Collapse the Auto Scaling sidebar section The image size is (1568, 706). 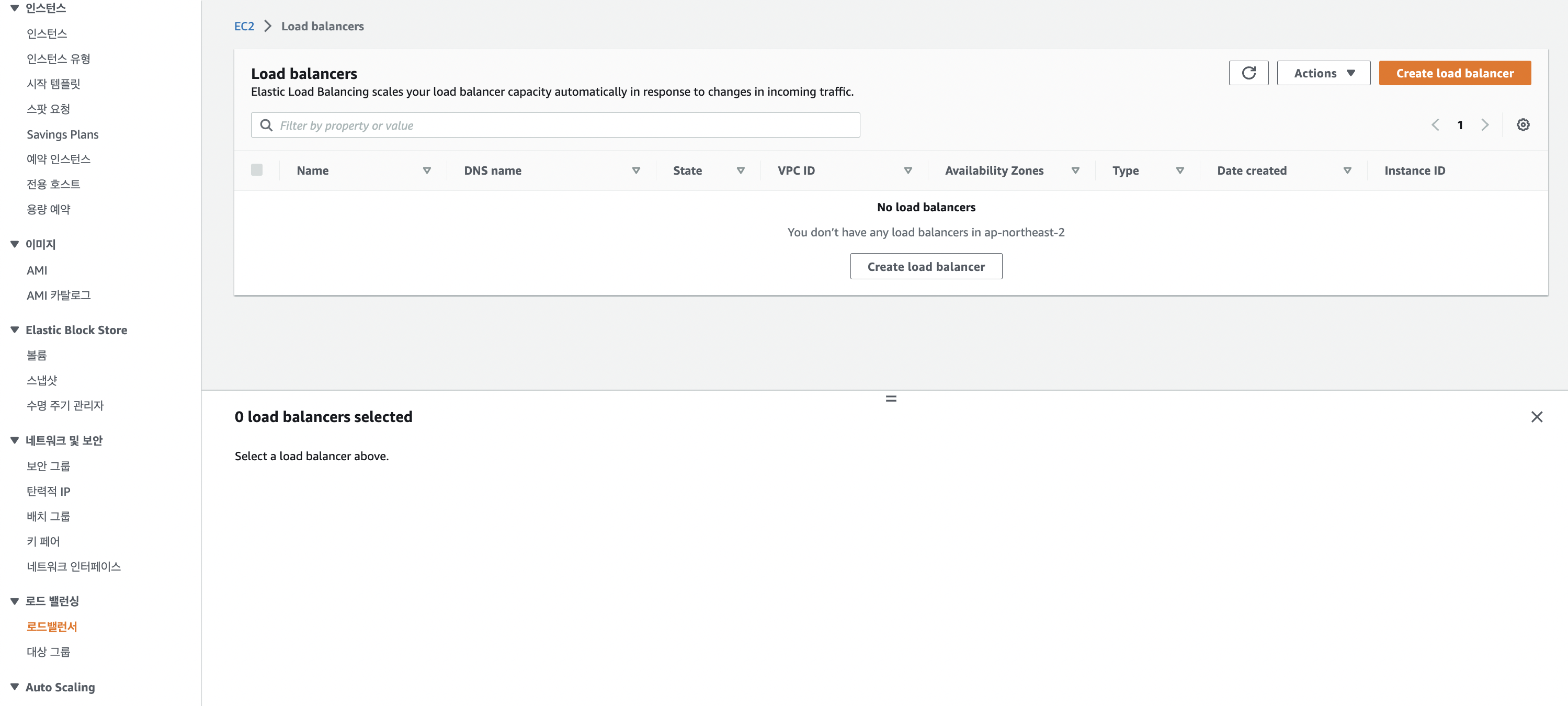point(15,687)
